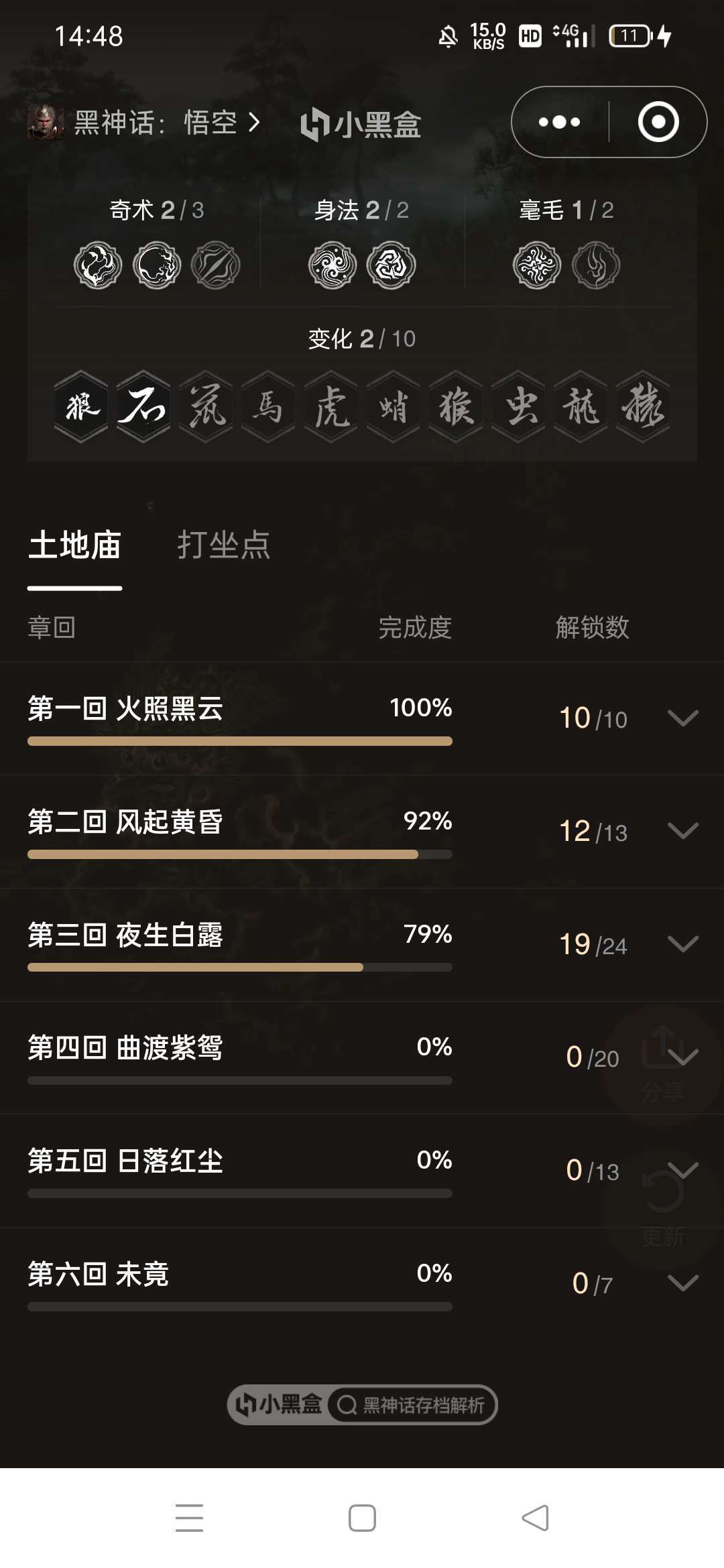Image resolution: width=724 pixels, height=1568 pixels.
Task: Tap the tiger (虎) transformation icon
Action: pos(331,407)
